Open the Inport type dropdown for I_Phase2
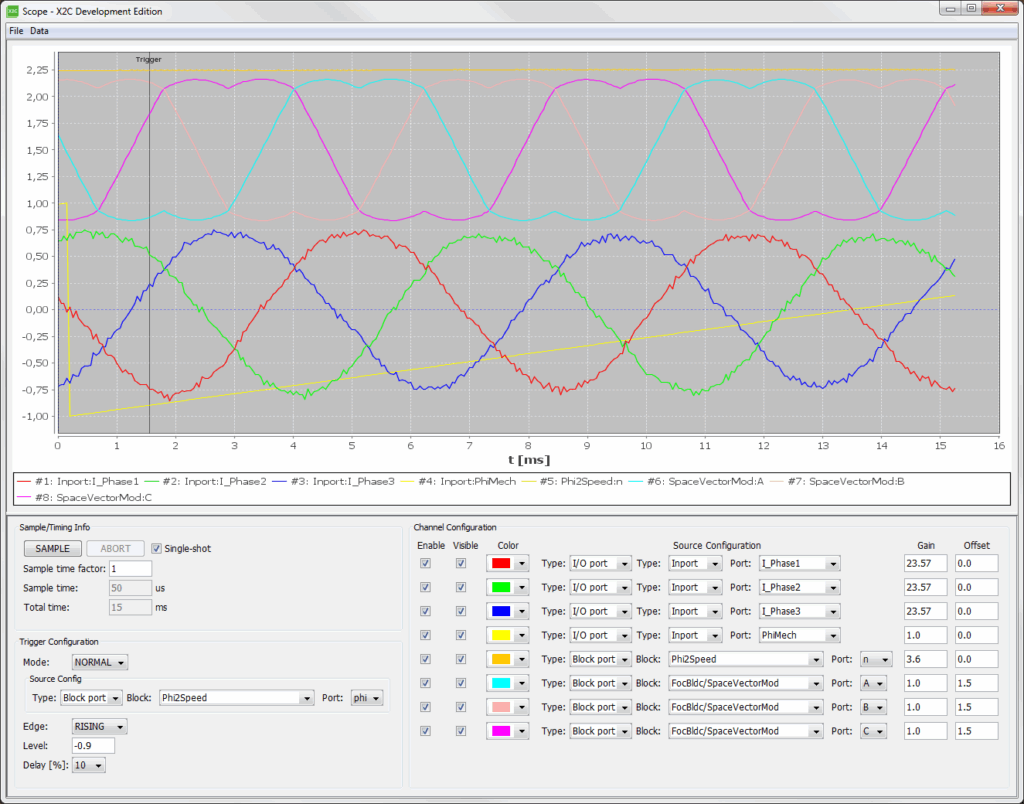This screenshot has height=804, width=1024. tap(695, 587)
